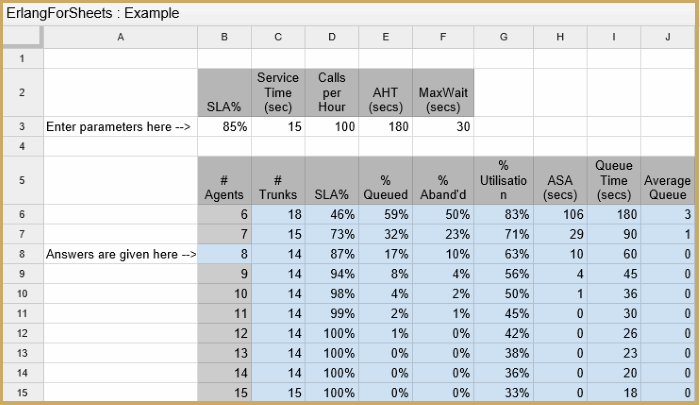Select the Service Time value cell 15
Screen dimensions: 700x405
tap(277, 127)
